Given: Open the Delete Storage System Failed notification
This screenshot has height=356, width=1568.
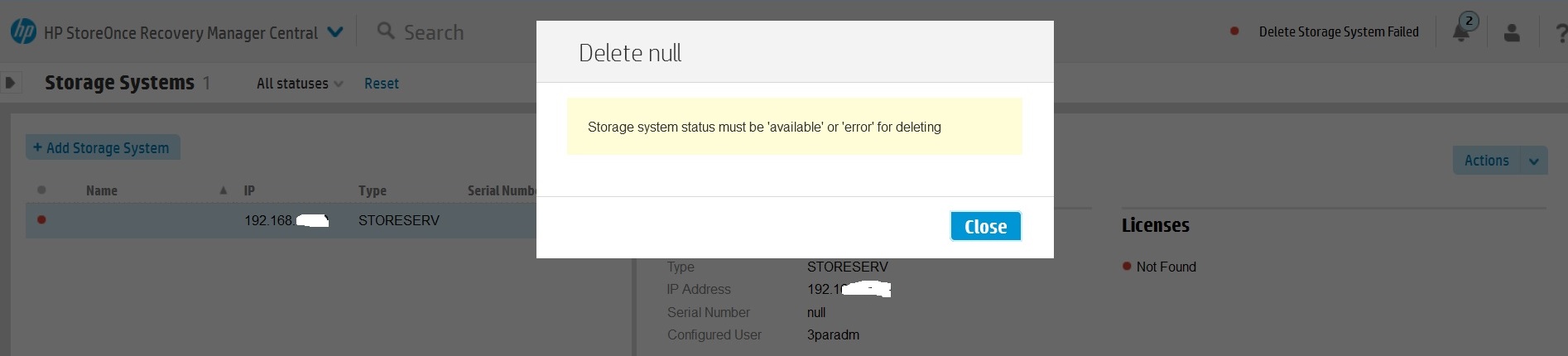Looking at the screenshot, I should [x=1338, y=31].
